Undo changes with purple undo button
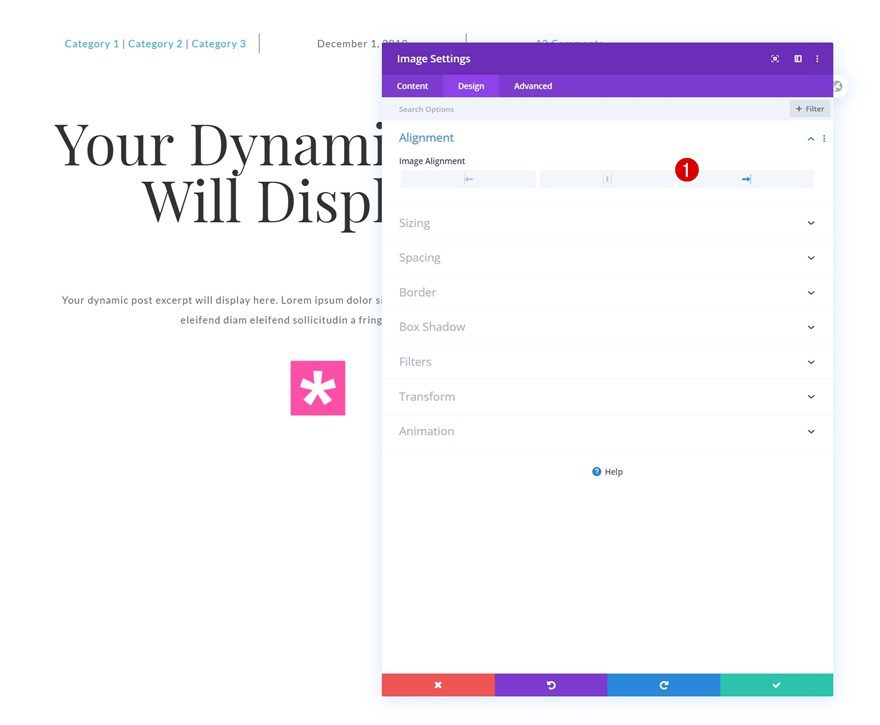 (x=551, y=685)
